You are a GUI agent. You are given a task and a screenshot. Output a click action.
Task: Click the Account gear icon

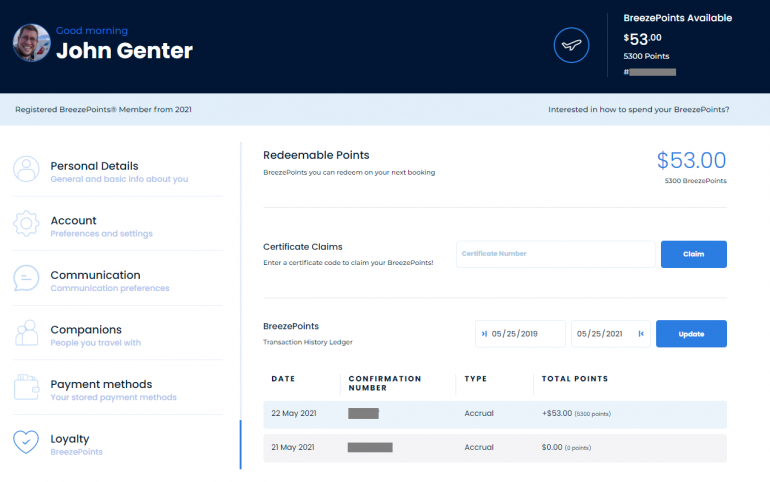click(27, 224)
